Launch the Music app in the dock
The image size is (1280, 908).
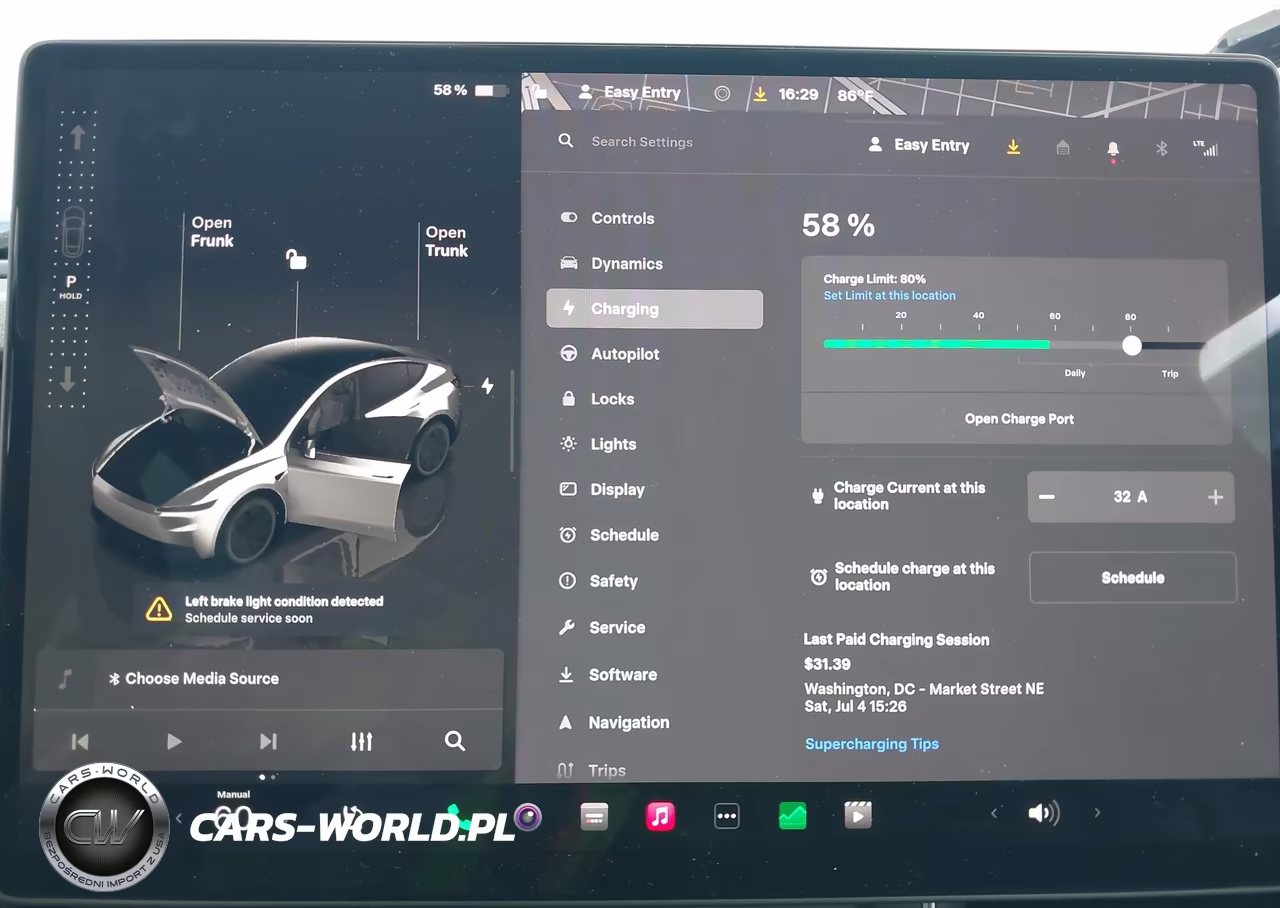(x=659, y=816)
